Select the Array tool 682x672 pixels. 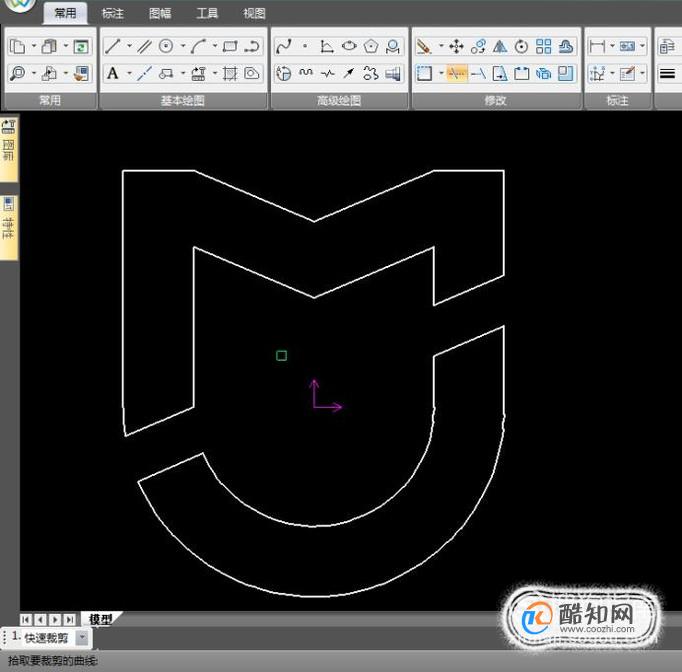point(543,46)
